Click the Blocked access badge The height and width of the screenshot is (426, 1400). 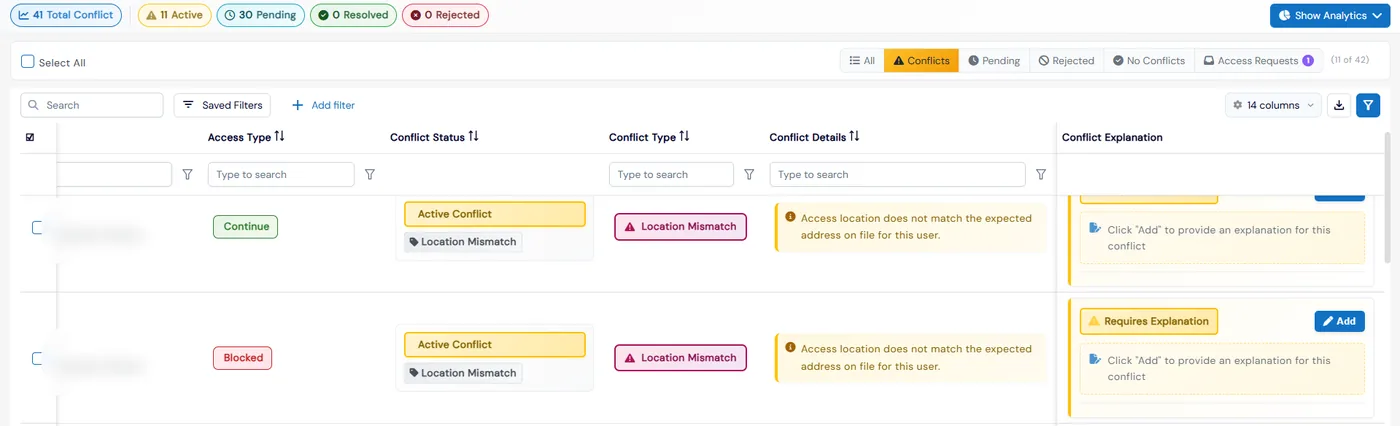pyautogui.click(x=243, y=358)
